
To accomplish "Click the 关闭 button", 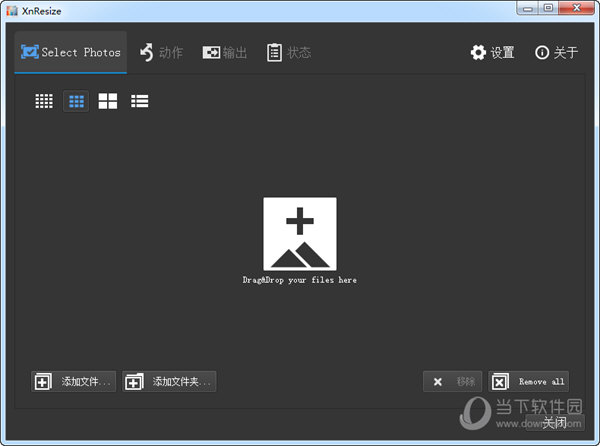I will tap(555, 423).
